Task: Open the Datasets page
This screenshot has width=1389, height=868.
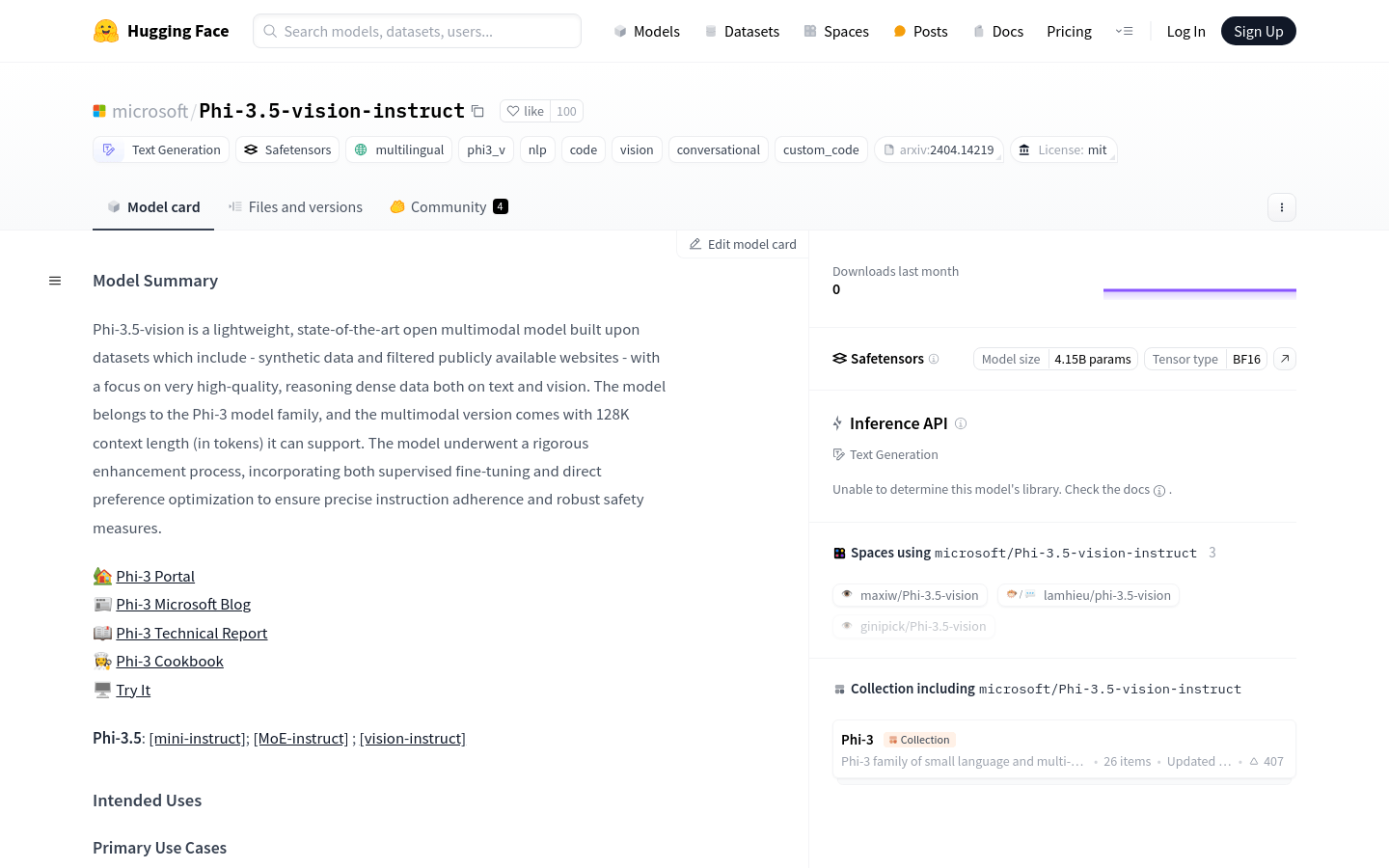Action: [x=741, y=31]
